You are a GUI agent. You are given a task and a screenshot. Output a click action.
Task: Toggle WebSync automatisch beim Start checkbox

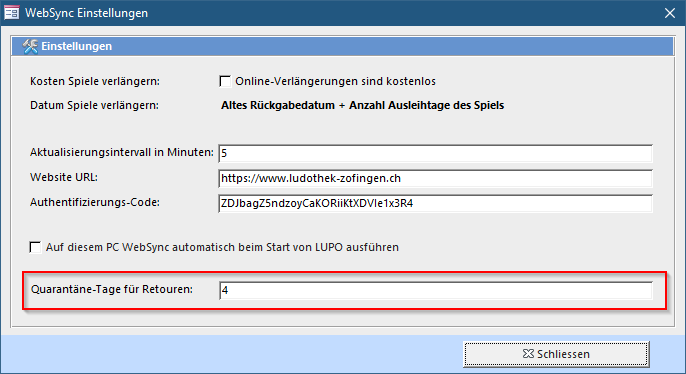[x=35, y=247]
